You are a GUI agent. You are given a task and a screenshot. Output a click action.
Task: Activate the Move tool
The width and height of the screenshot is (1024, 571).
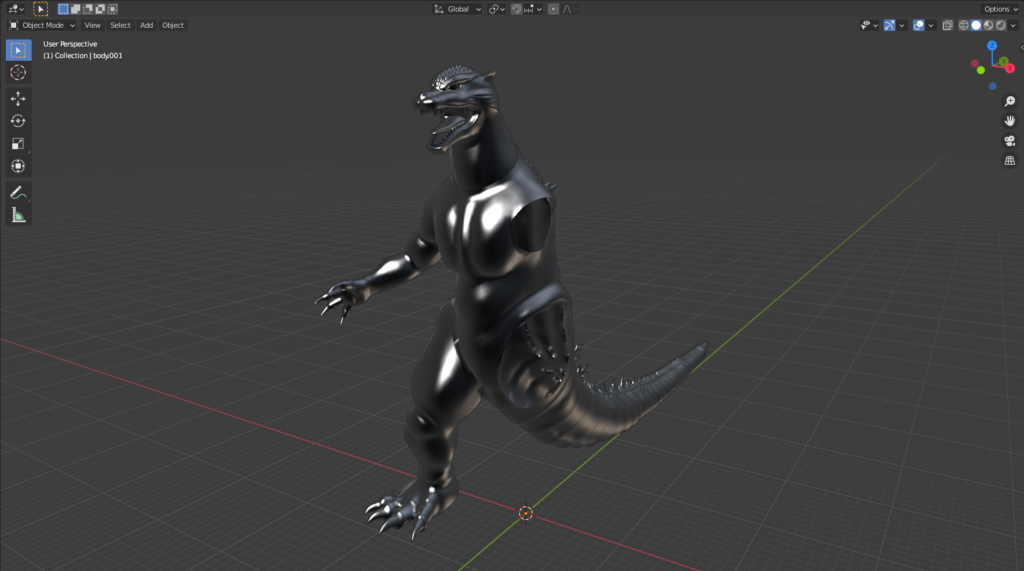[18, 99]
